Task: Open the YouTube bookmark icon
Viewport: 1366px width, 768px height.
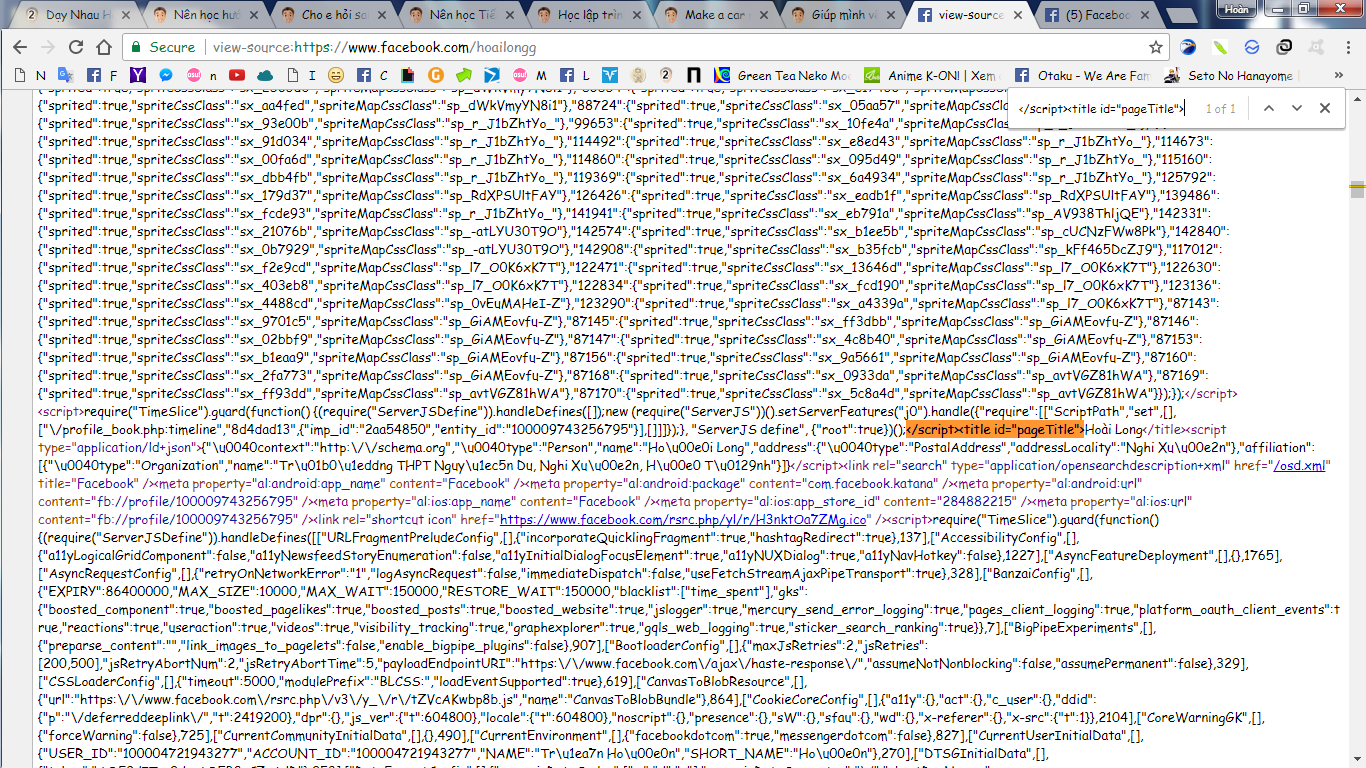Action: 237,75
